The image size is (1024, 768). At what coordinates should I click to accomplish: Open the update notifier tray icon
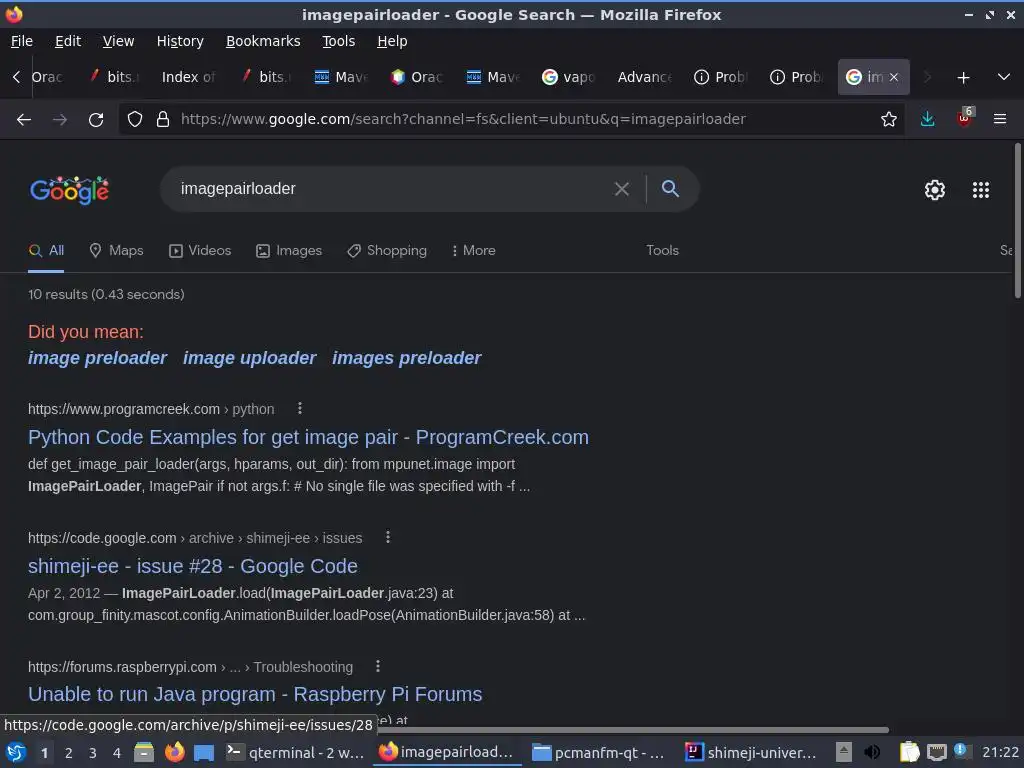click(x=961, y=750)
